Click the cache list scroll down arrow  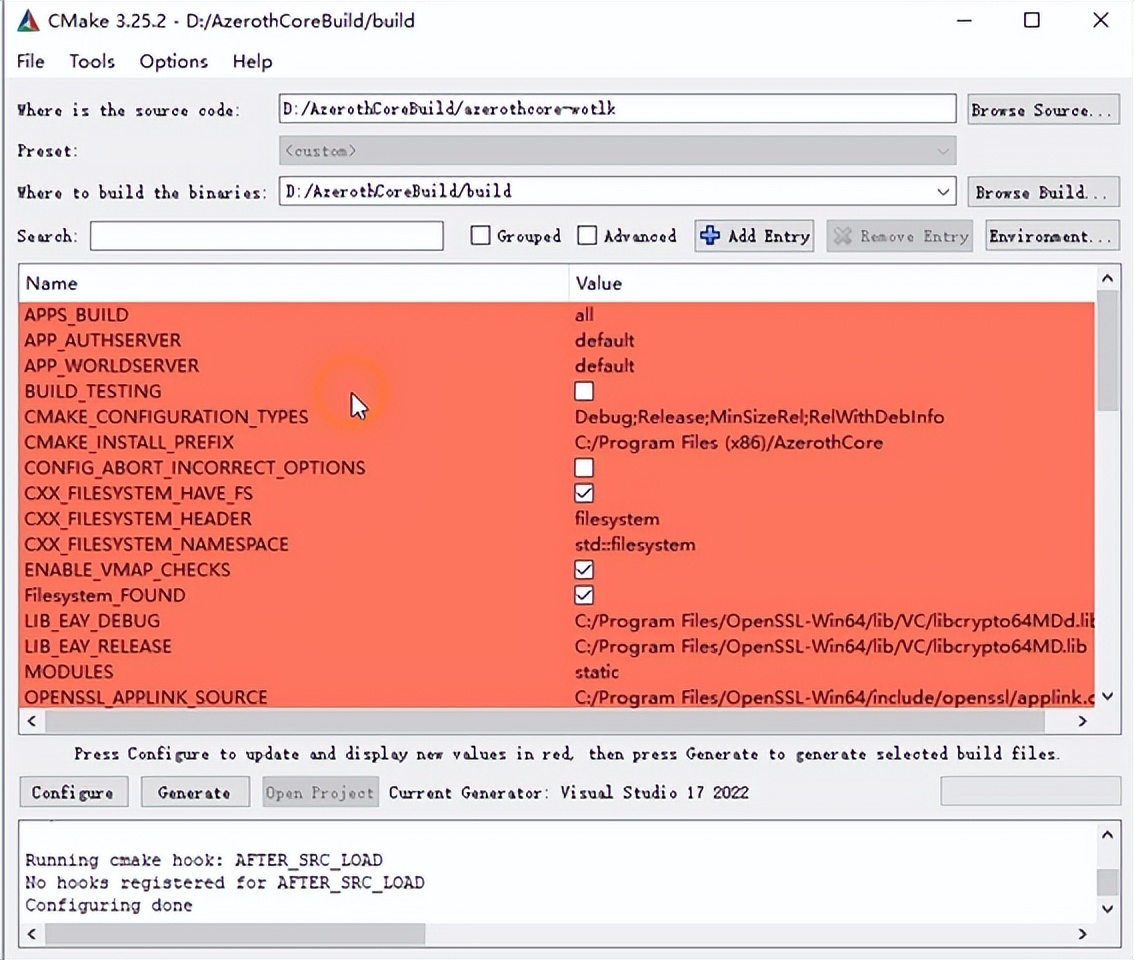1107,696
